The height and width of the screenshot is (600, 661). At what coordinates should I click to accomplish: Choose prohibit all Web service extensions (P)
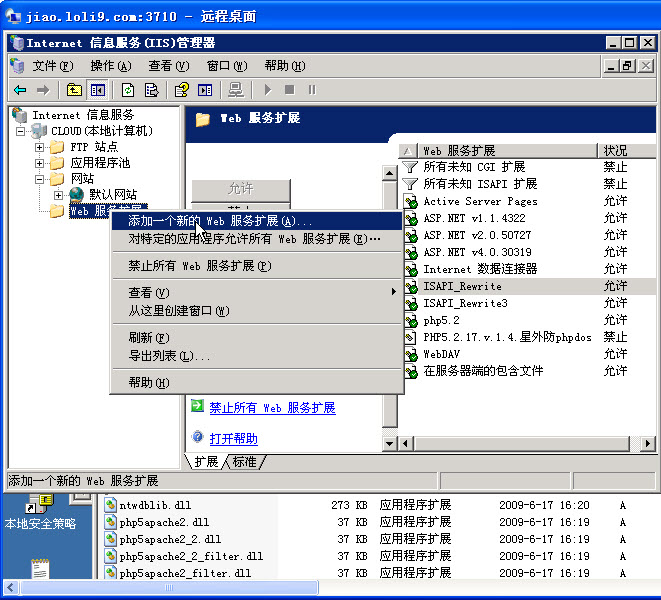(x=257, y=266)
